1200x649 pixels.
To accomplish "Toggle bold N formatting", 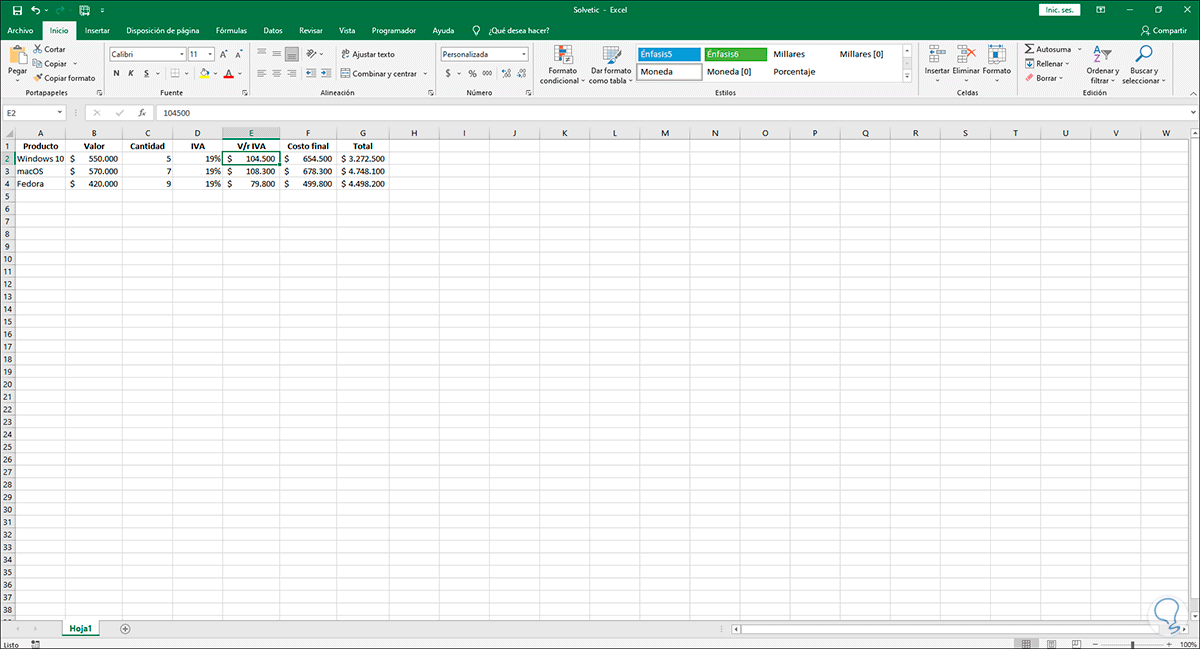I will pyautogui.click(x=116, y=73).
